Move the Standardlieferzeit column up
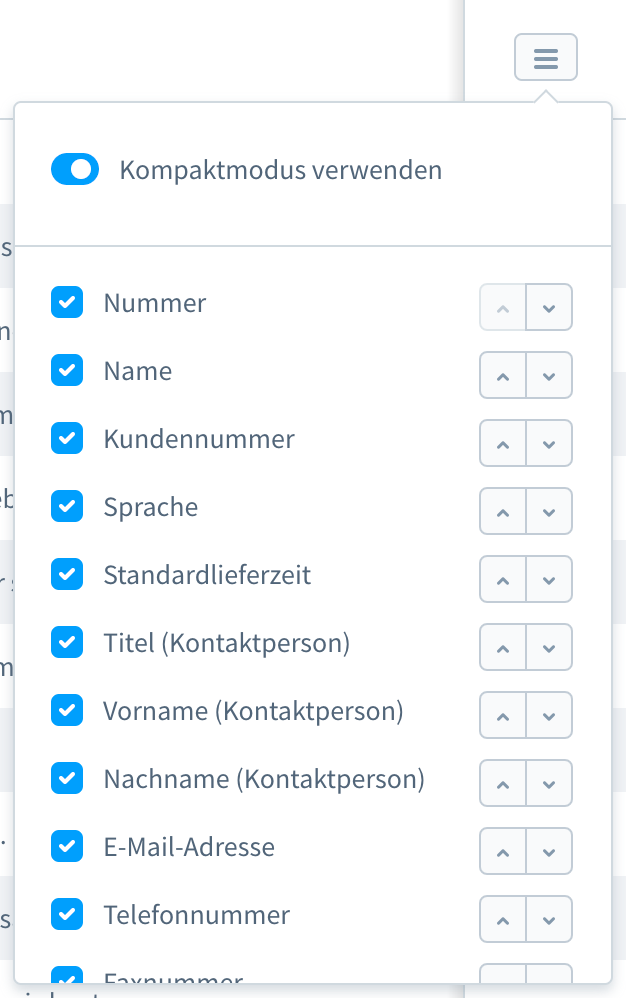Image resolution: width=626 pixels, height=998 pixels. 502,579
